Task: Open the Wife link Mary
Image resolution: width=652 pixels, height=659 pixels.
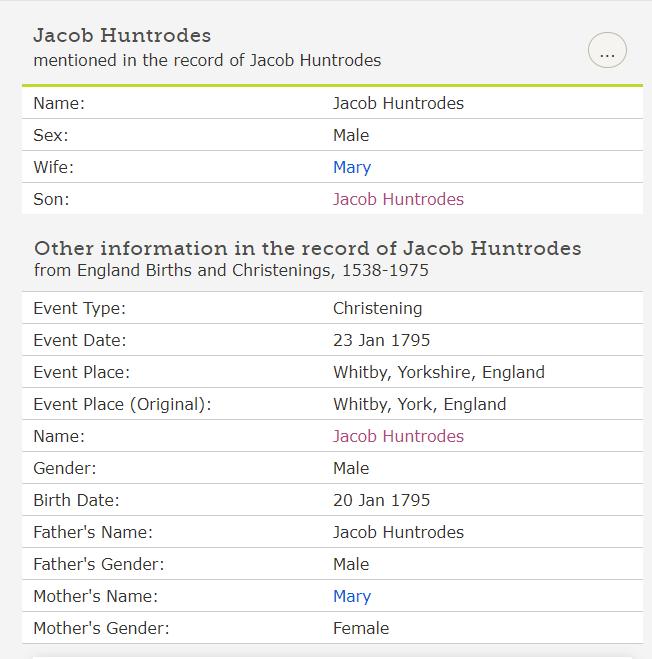Action: point(352,167)
